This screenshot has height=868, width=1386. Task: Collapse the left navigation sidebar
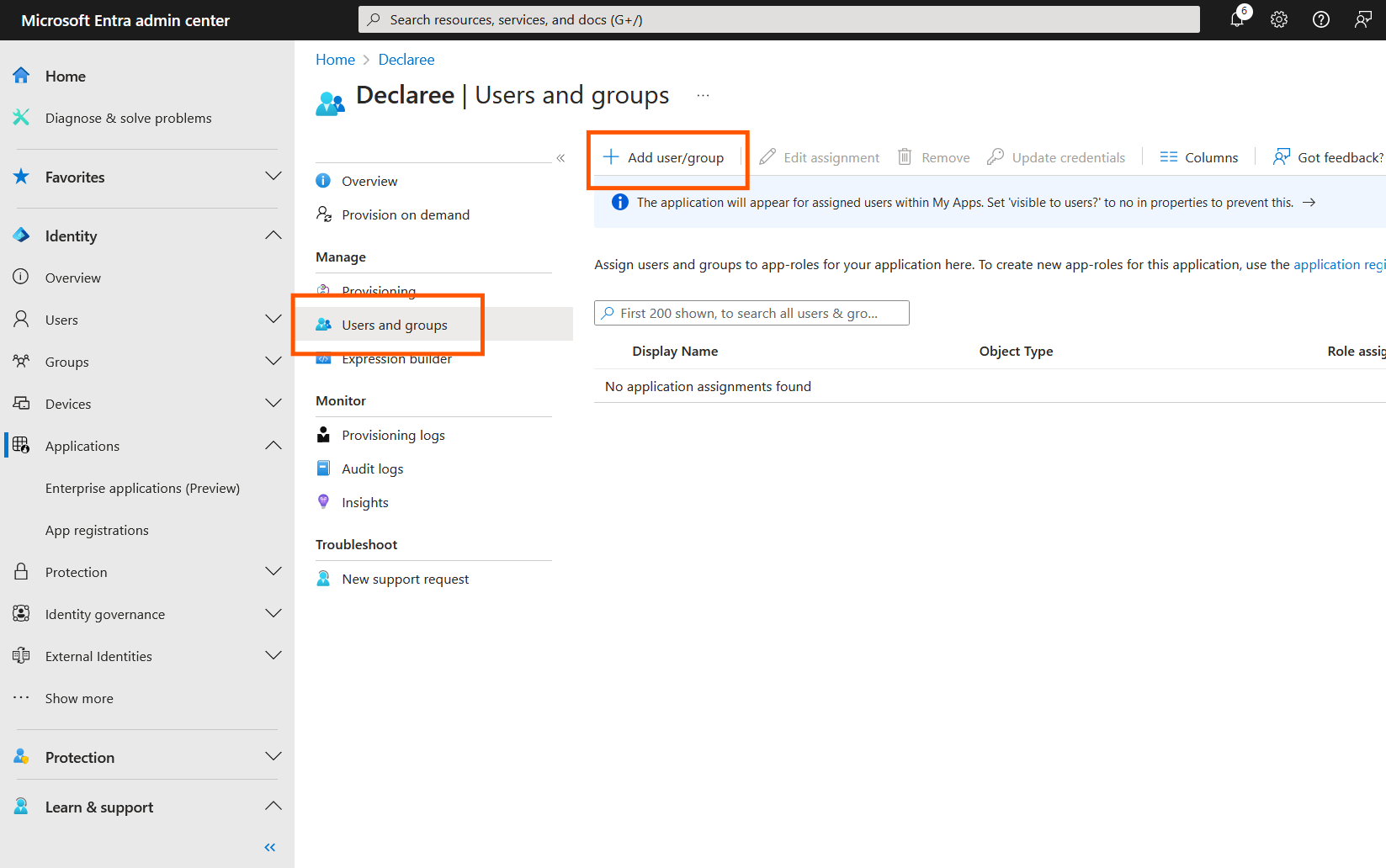click(269, 847)
